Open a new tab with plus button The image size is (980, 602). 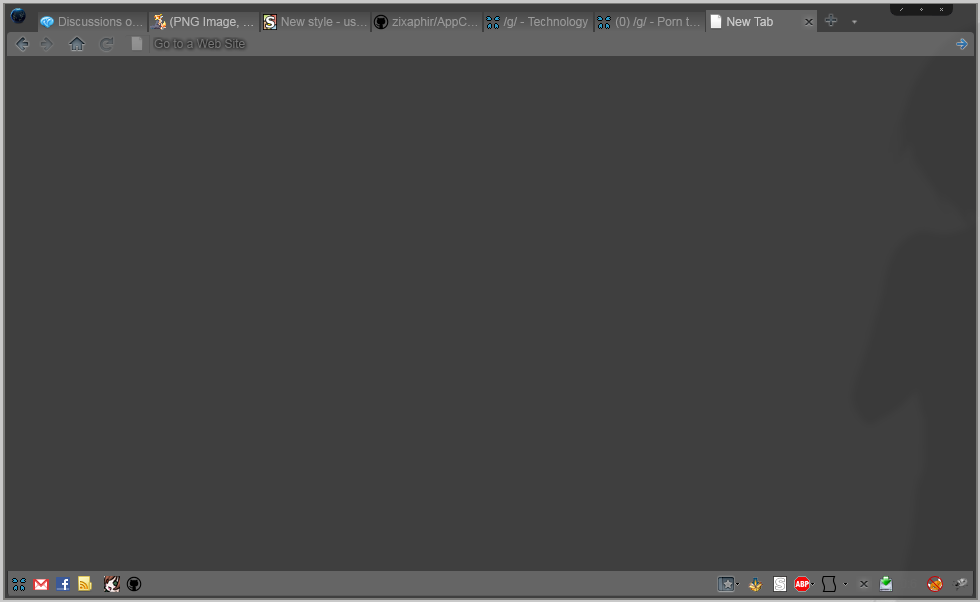[831, 21]
